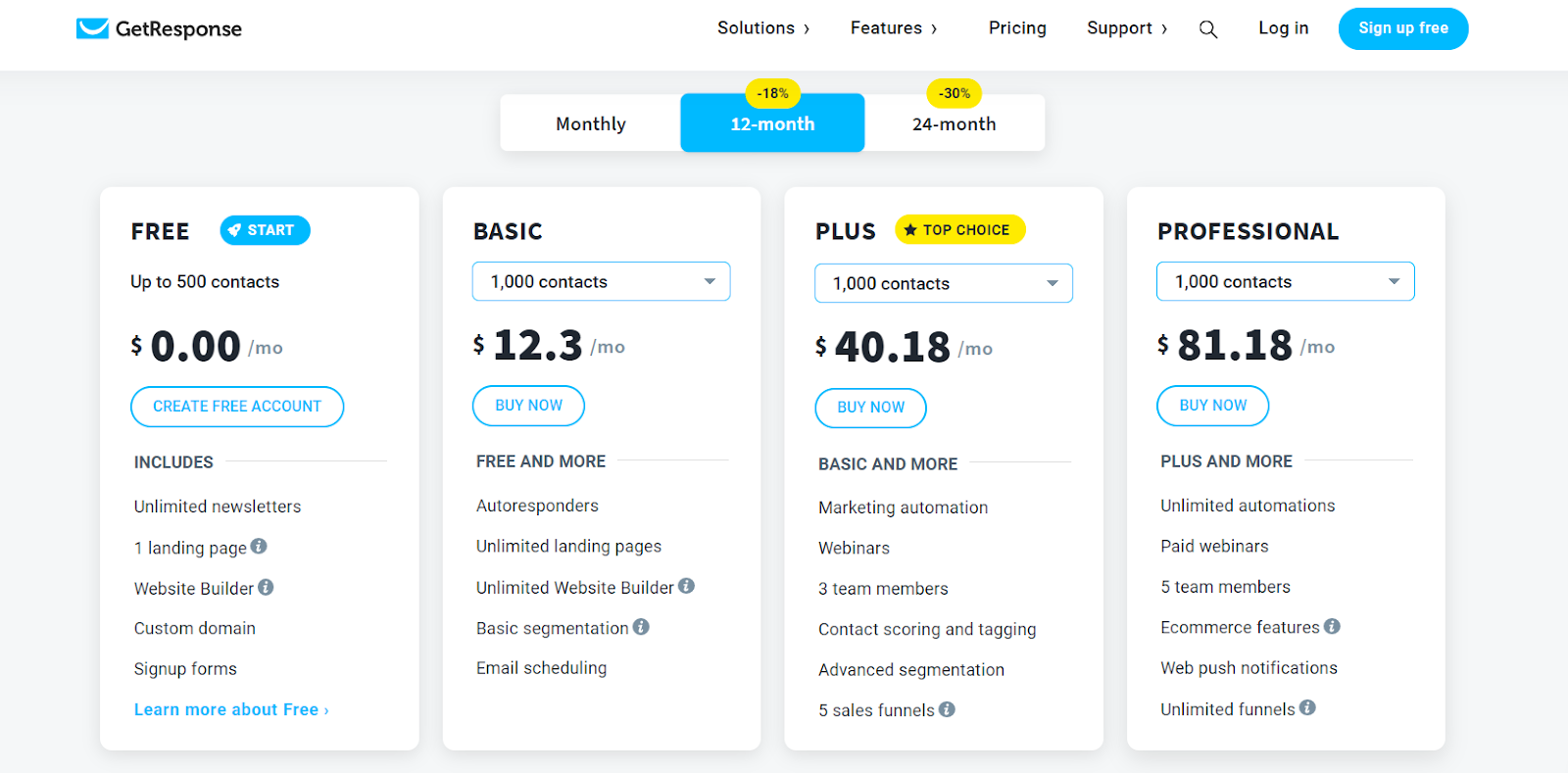Open the Support menu
Image resolution: width=1568 pixels, height=773 pixels.
click(x=1127, y=28)
